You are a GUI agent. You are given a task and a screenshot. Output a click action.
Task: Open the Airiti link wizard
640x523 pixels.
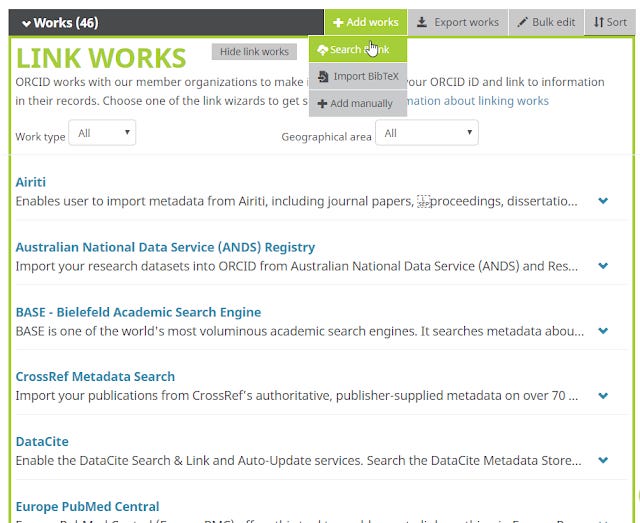point(31,182)
